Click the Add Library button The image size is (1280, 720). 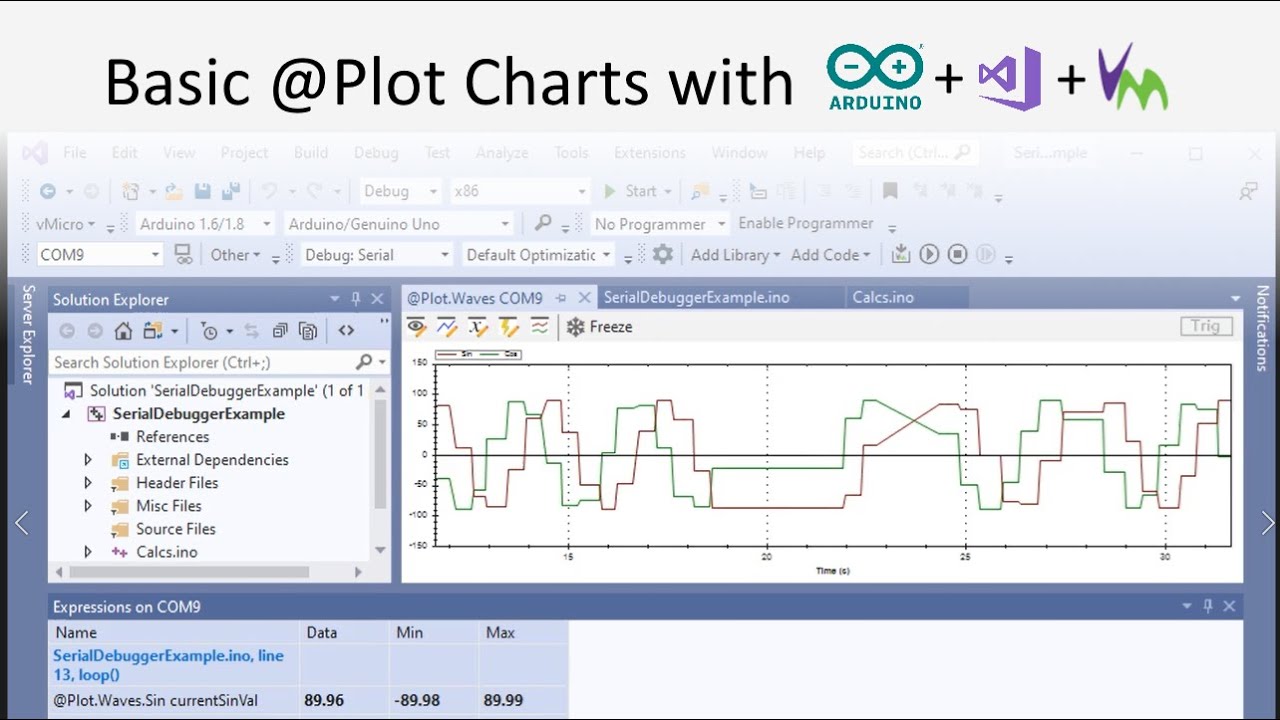click(x=735, y=255)
